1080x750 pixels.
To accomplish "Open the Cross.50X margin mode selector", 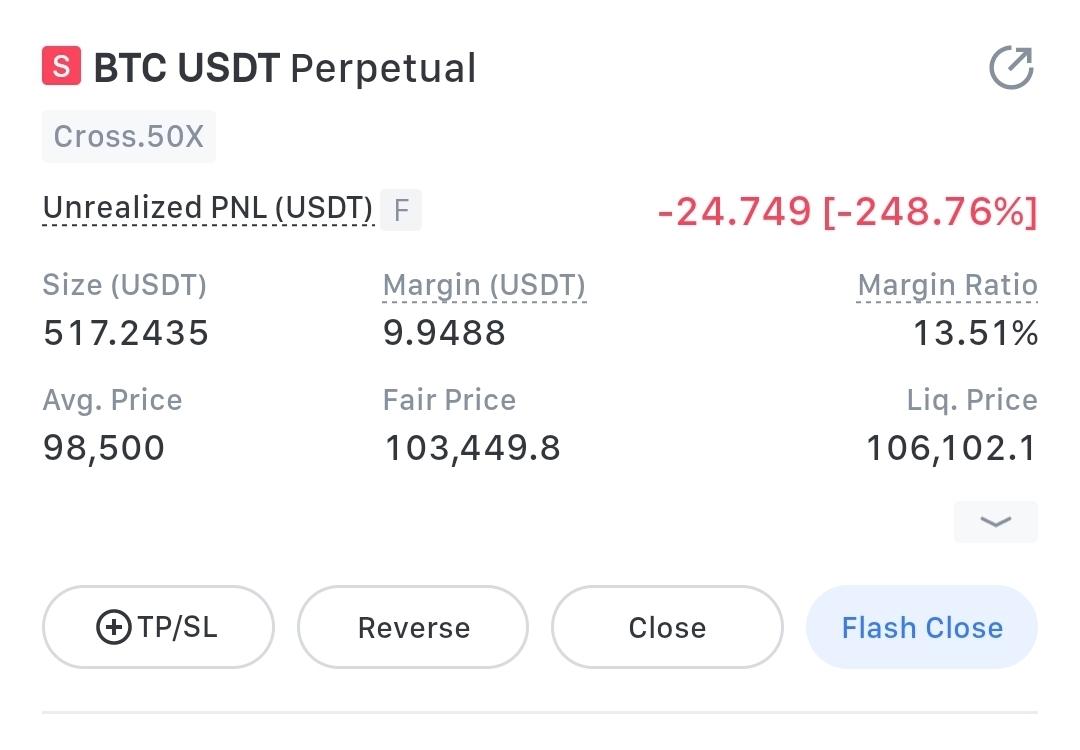I will (129, 136).
